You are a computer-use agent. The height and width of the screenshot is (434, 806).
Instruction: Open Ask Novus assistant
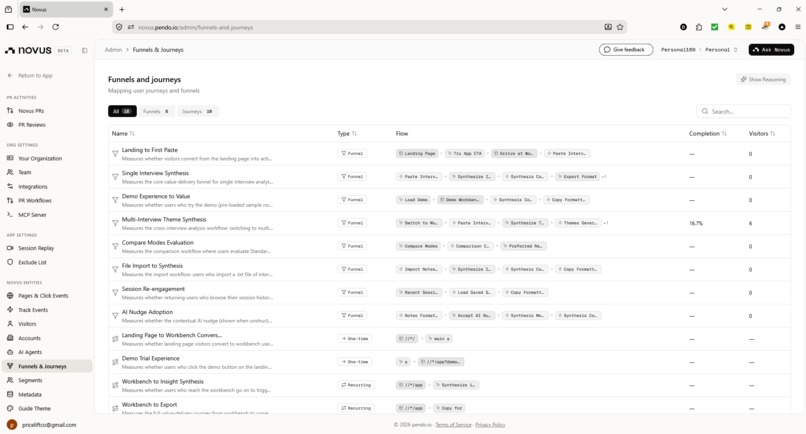point(771,50)
